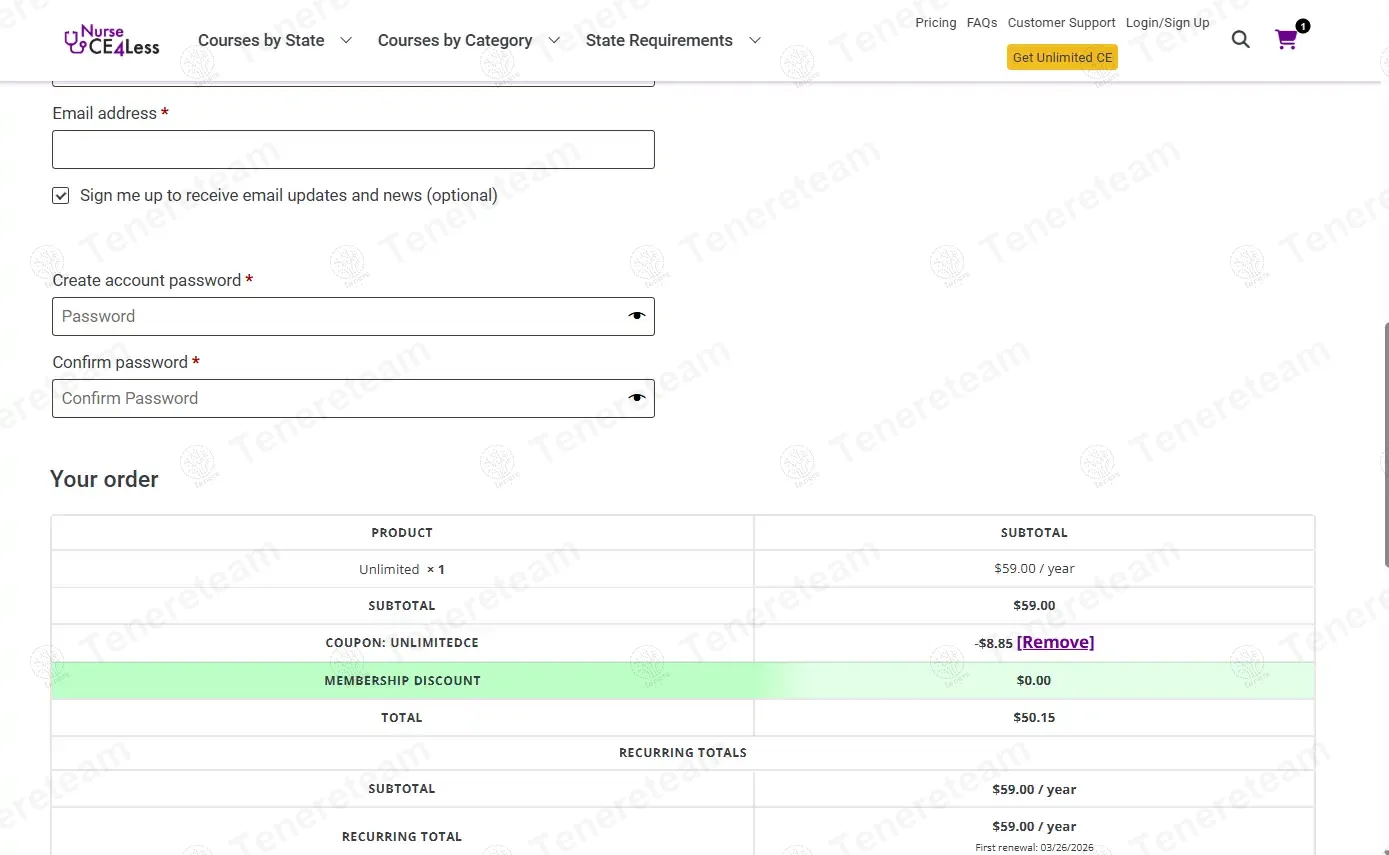Open the shopping cart icon
The width and height of the screenshot is (1389, 855).
point(1286,40)
